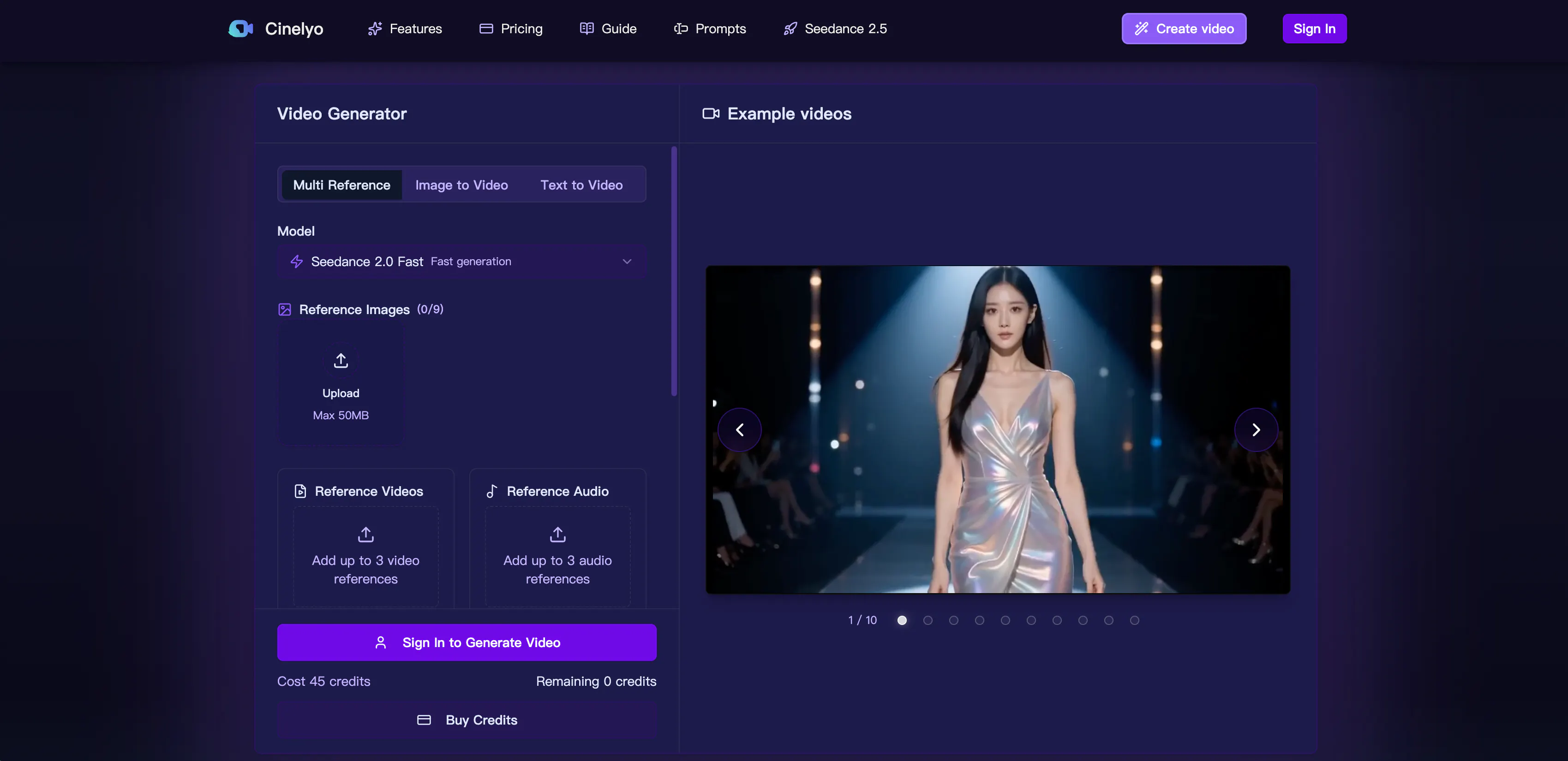The height and width of the screenshot is (761, 1568).
Task: Open the Features menu item
Action: [405, 29]
